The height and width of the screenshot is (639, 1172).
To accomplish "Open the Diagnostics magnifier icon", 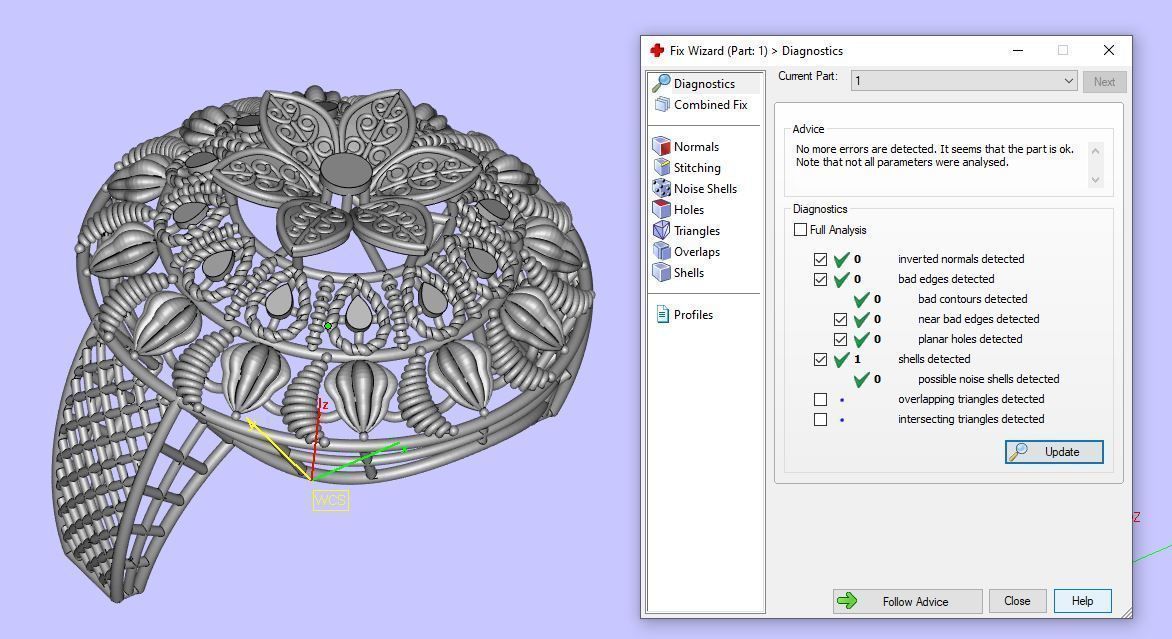I will click(x=661, y=84).
